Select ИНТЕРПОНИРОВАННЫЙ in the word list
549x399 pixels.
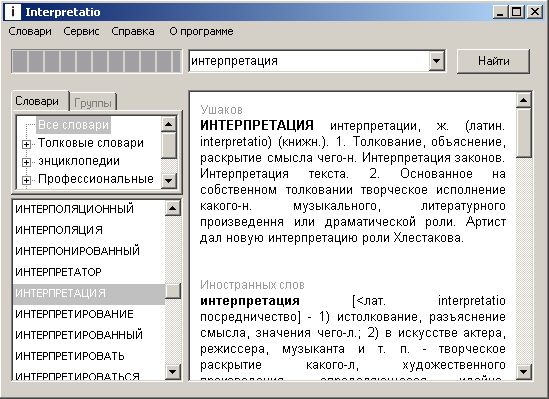click(x=89, y=251)
